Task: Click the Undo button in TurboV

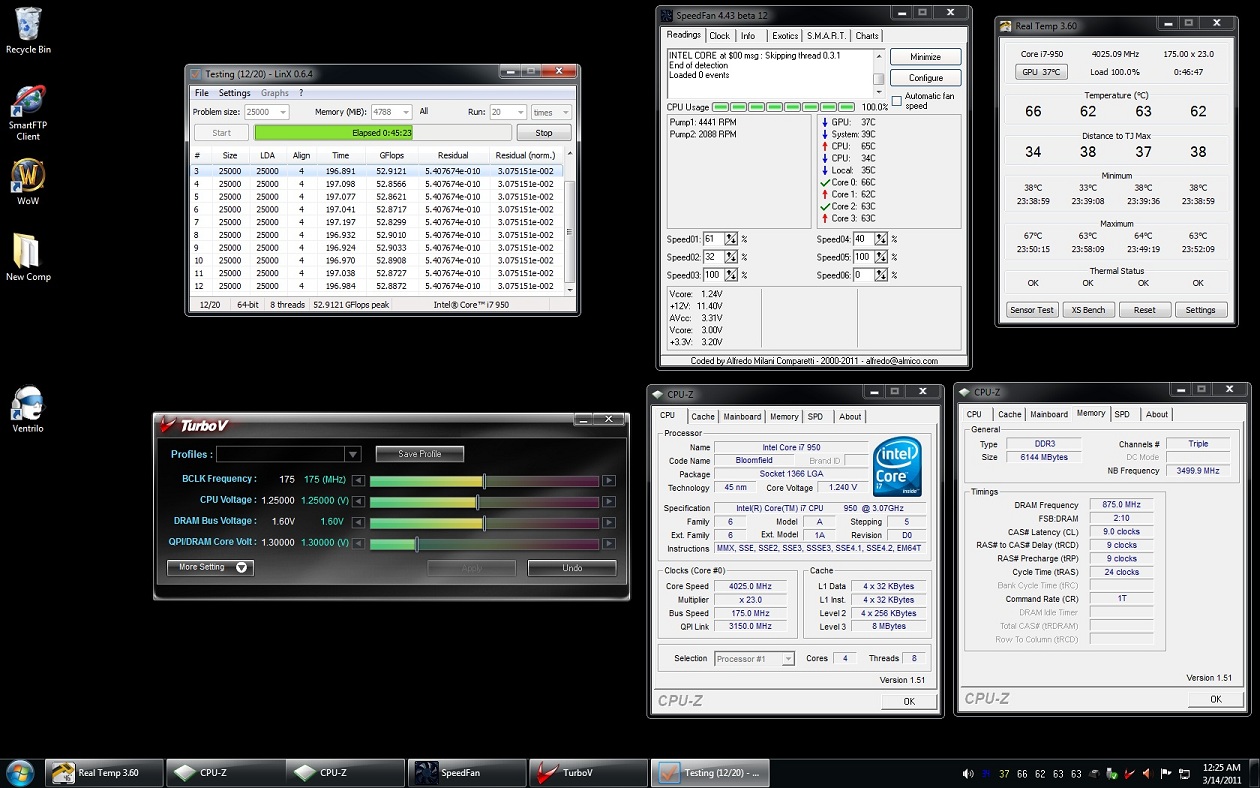Action: (572, 568)
